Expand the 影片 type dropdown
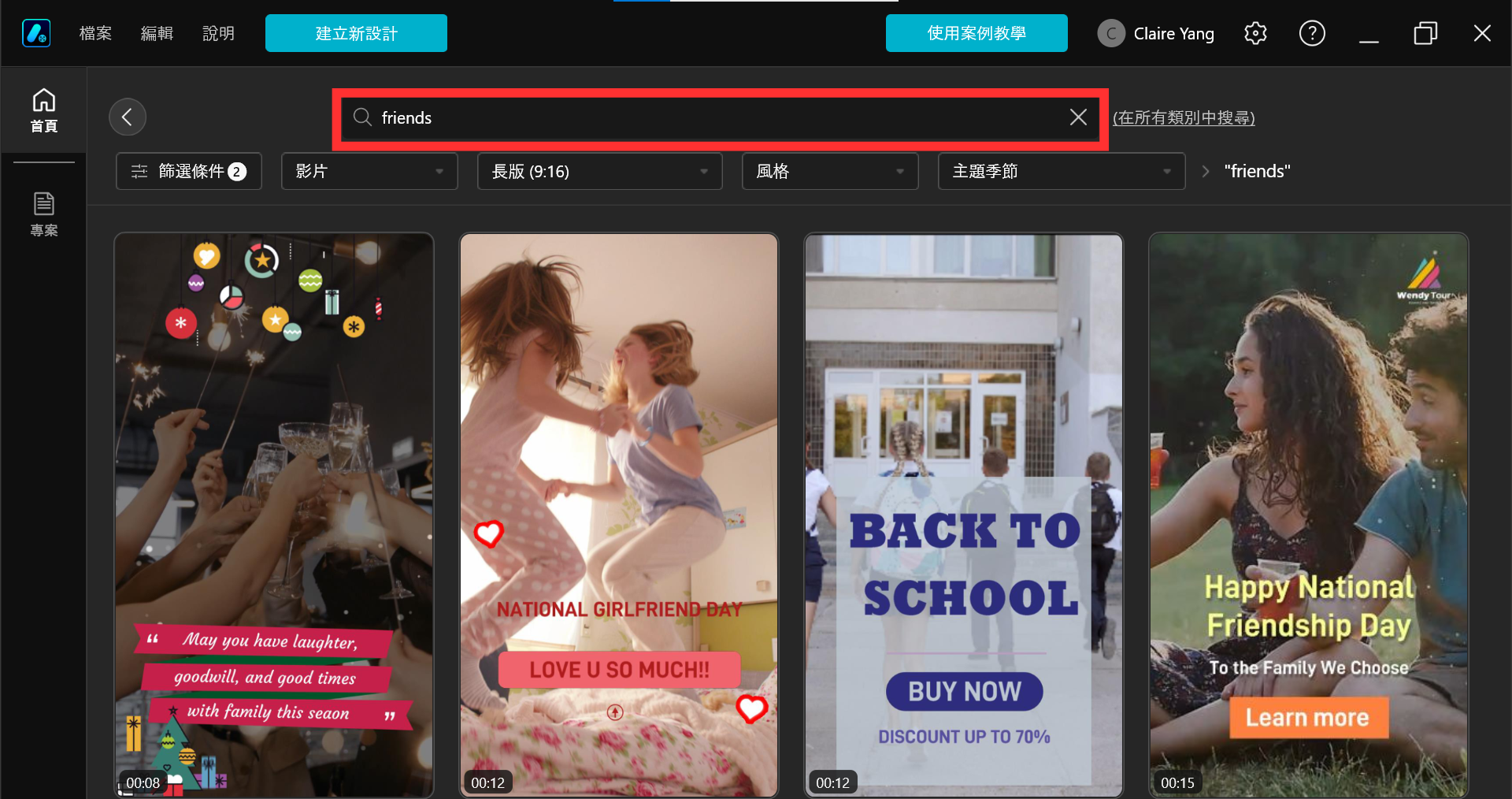 [369, 171]
